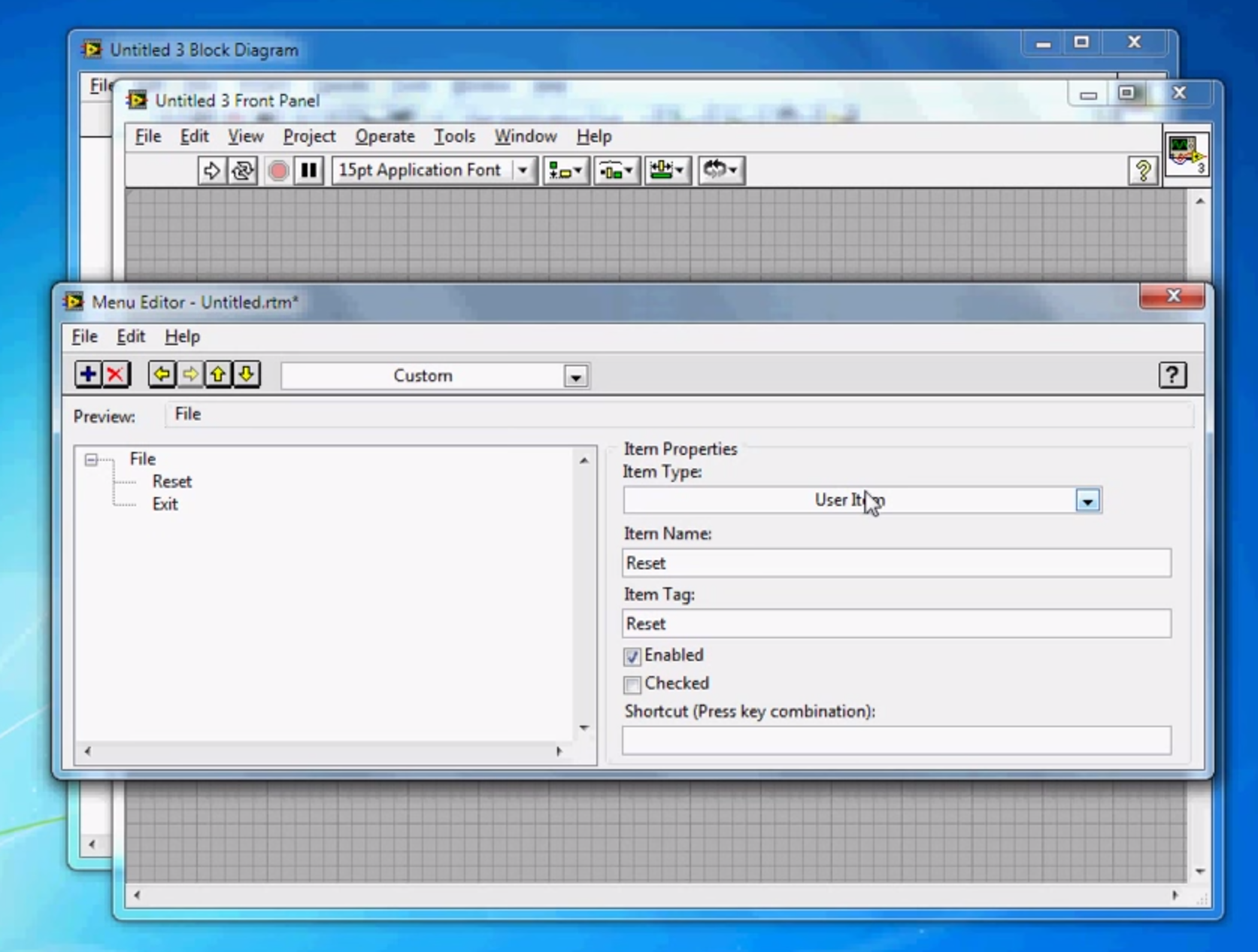Click the move item left arrow
Viewport: 1258px width, 952px height.
pos(162,374)
